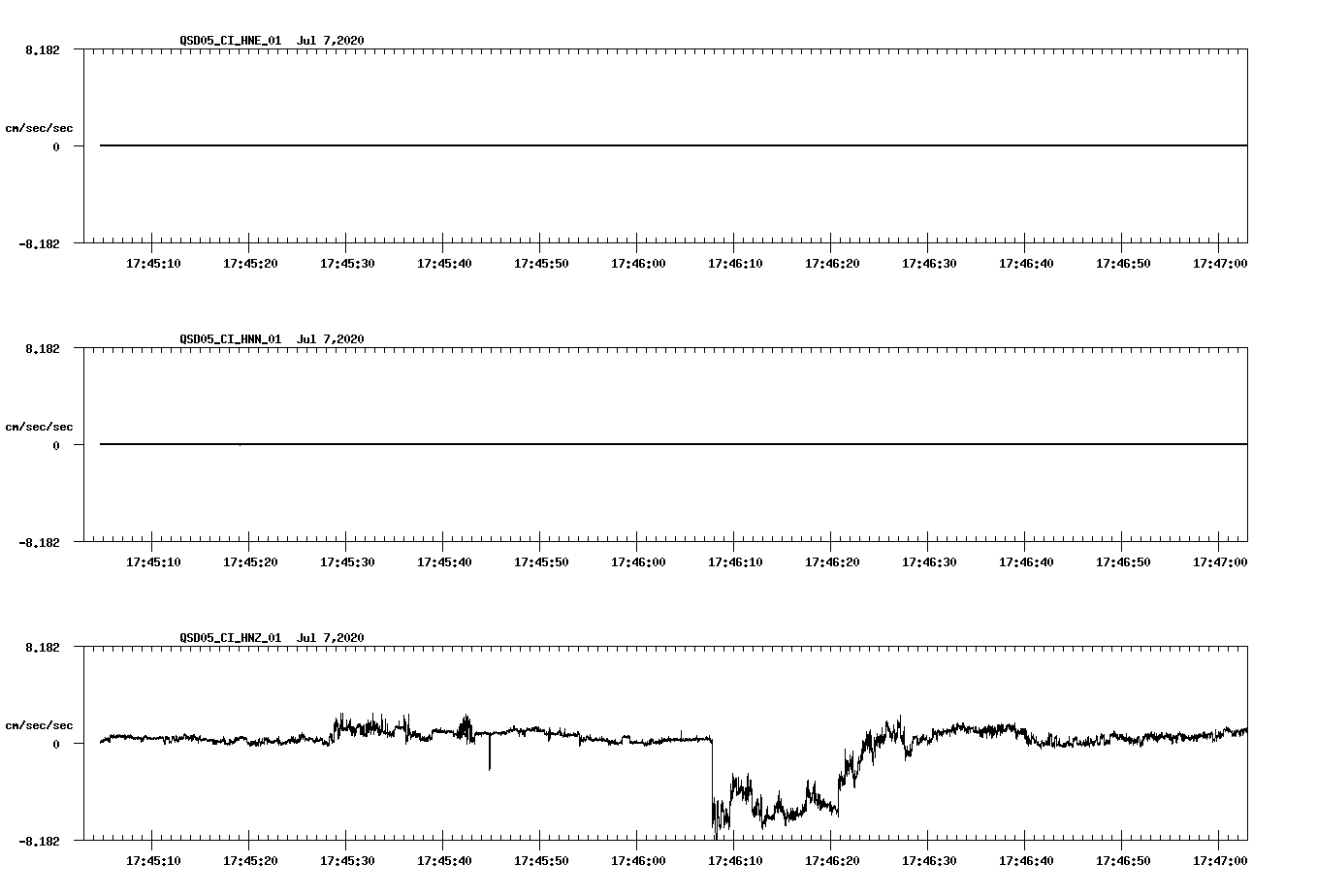
Task: Click the 0 axis value on HNZ plot
Action: pos(56,744)
